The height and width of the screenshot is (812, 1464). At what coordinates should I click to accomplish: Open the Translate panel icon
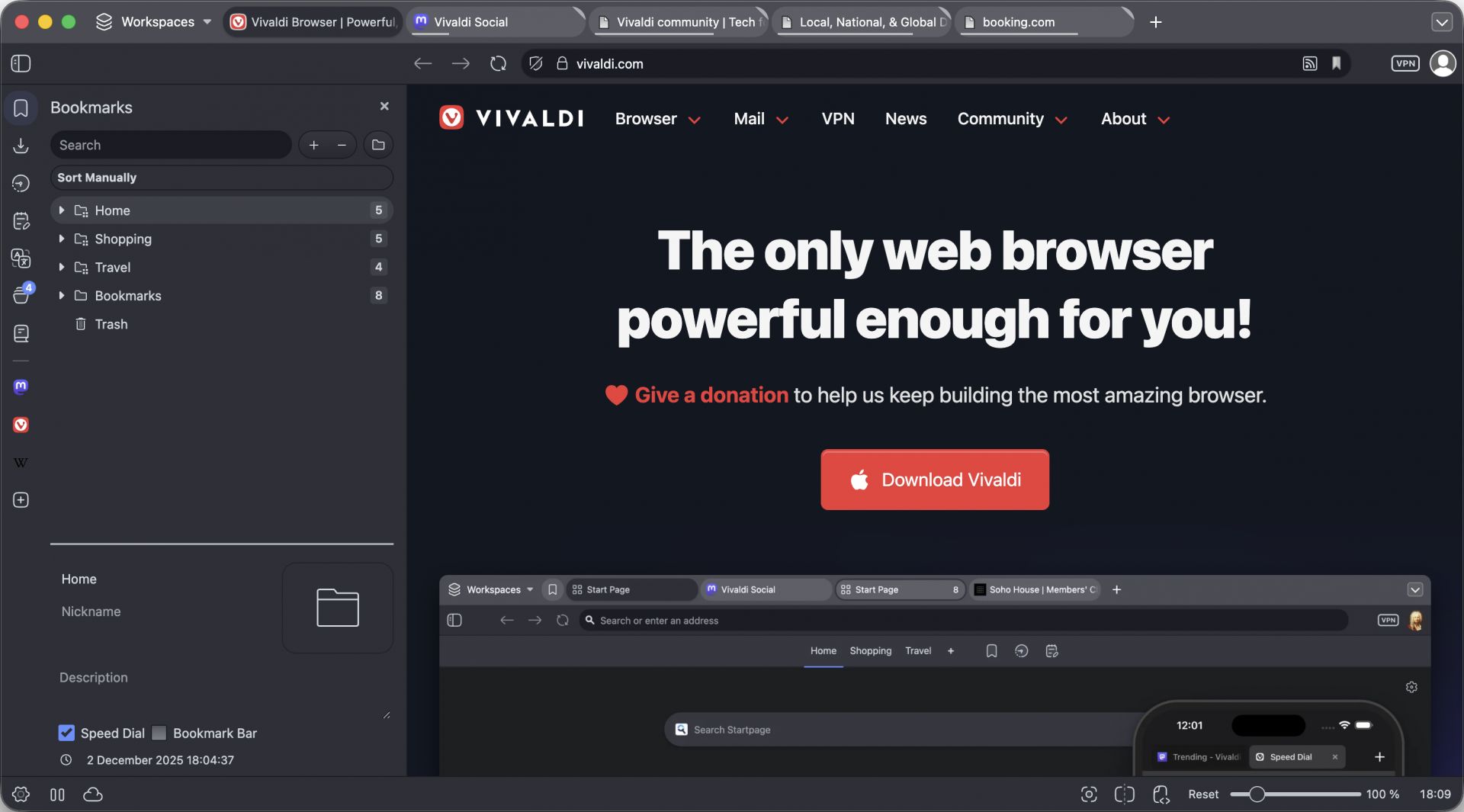(21, 258)
